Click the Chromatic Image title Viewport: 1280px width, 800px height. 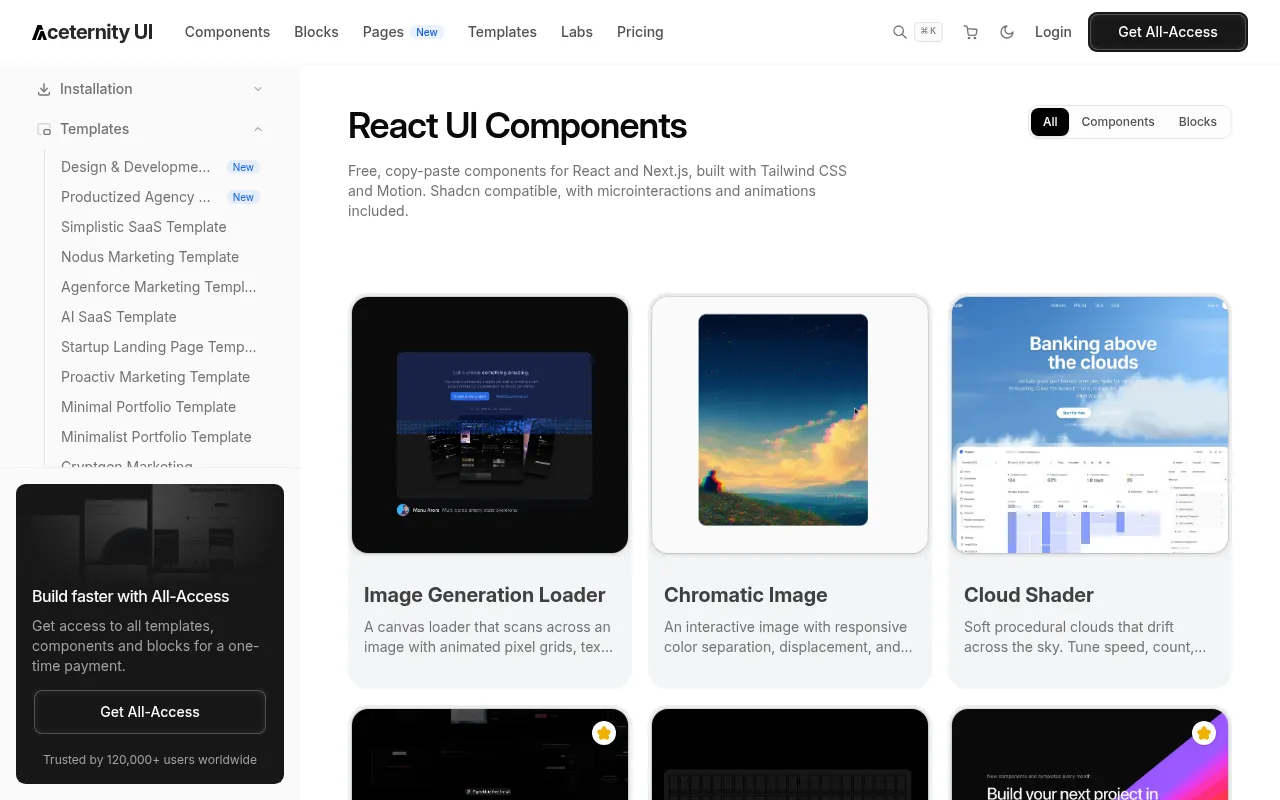[x=746, y=595]
